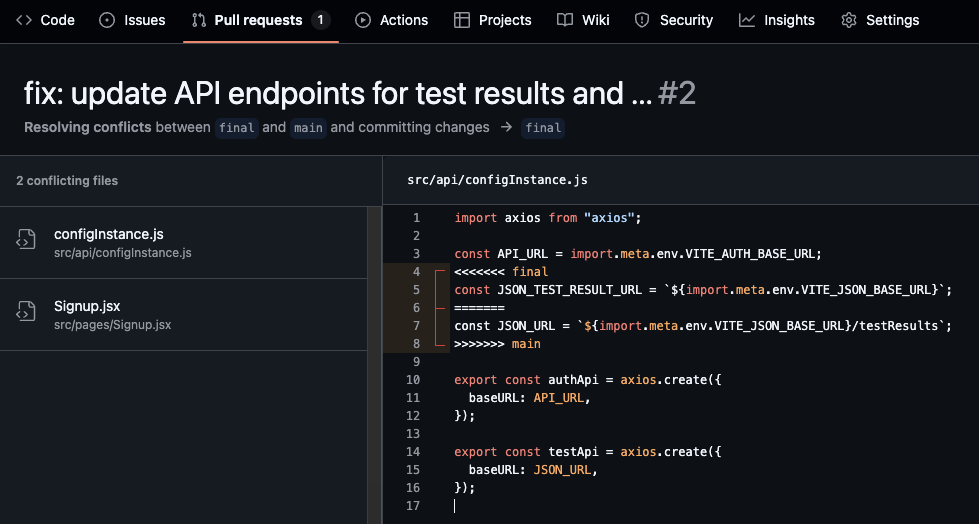Select Signup.jsx in conflicting files list
979x524 pixels.
coord(87,306)
